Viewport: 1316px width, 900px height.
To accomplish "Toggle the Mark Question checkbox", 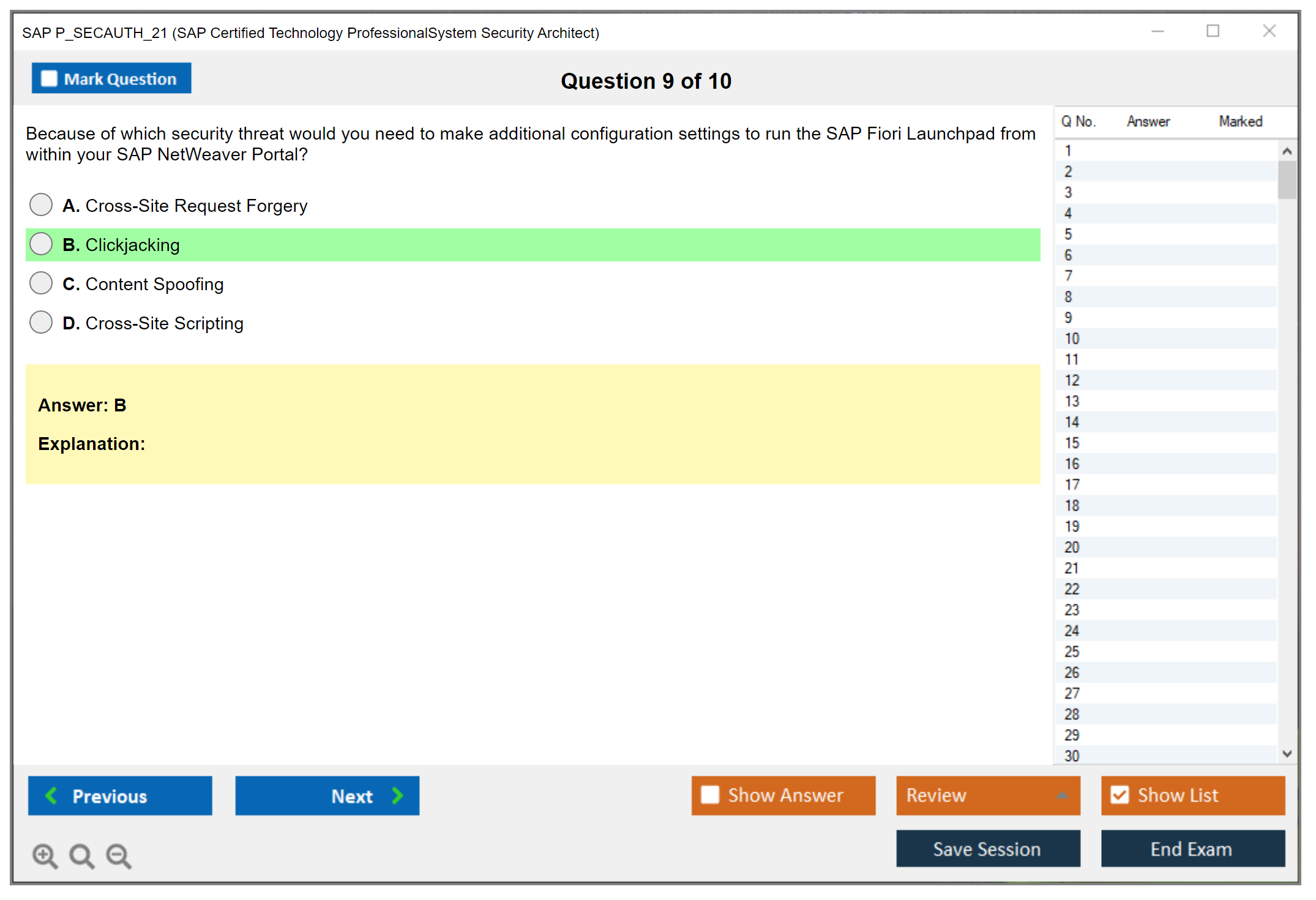I will pos(49,79).
